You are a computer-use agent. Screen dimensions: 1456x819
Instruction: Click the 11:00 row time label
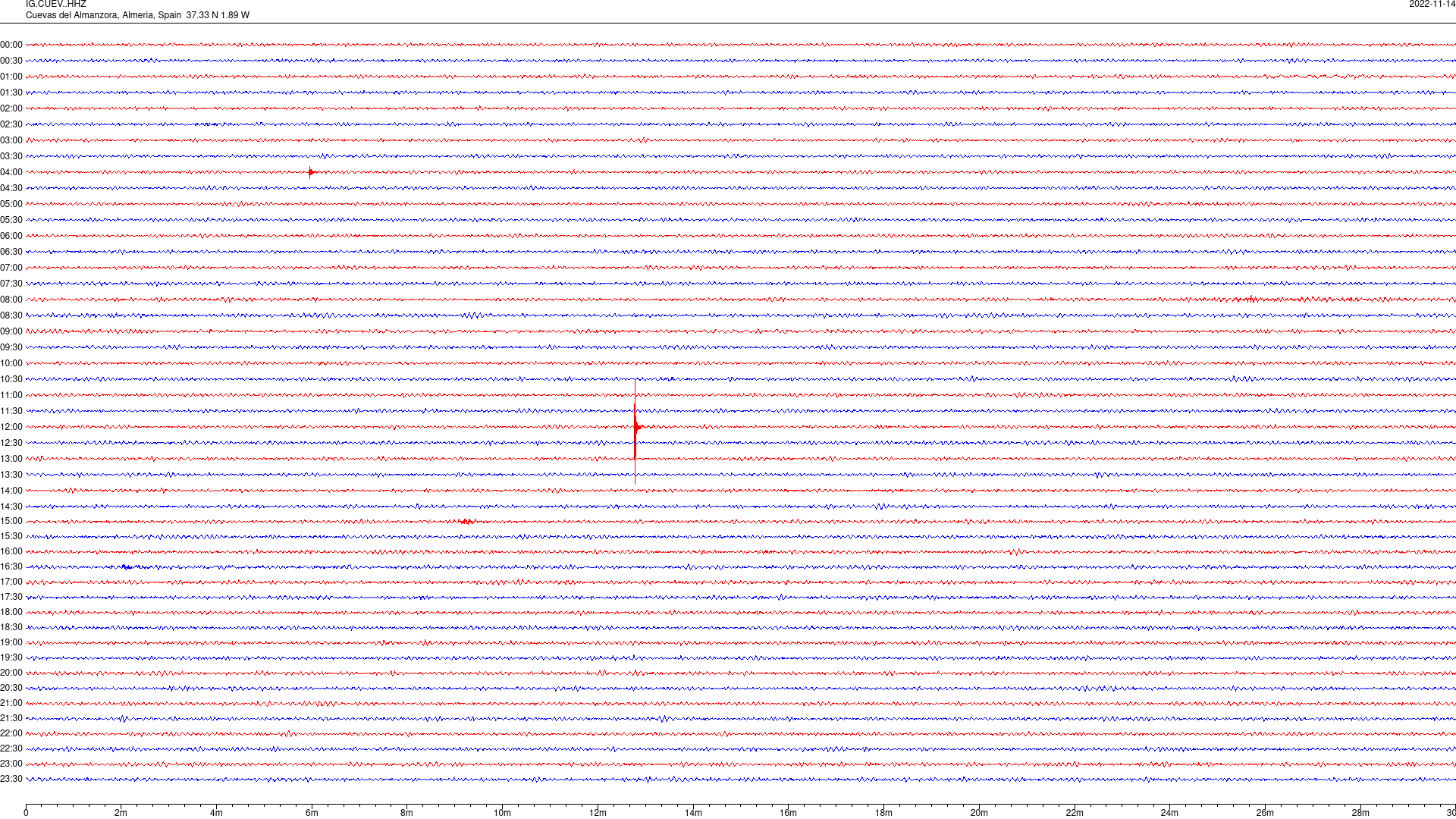11,395
